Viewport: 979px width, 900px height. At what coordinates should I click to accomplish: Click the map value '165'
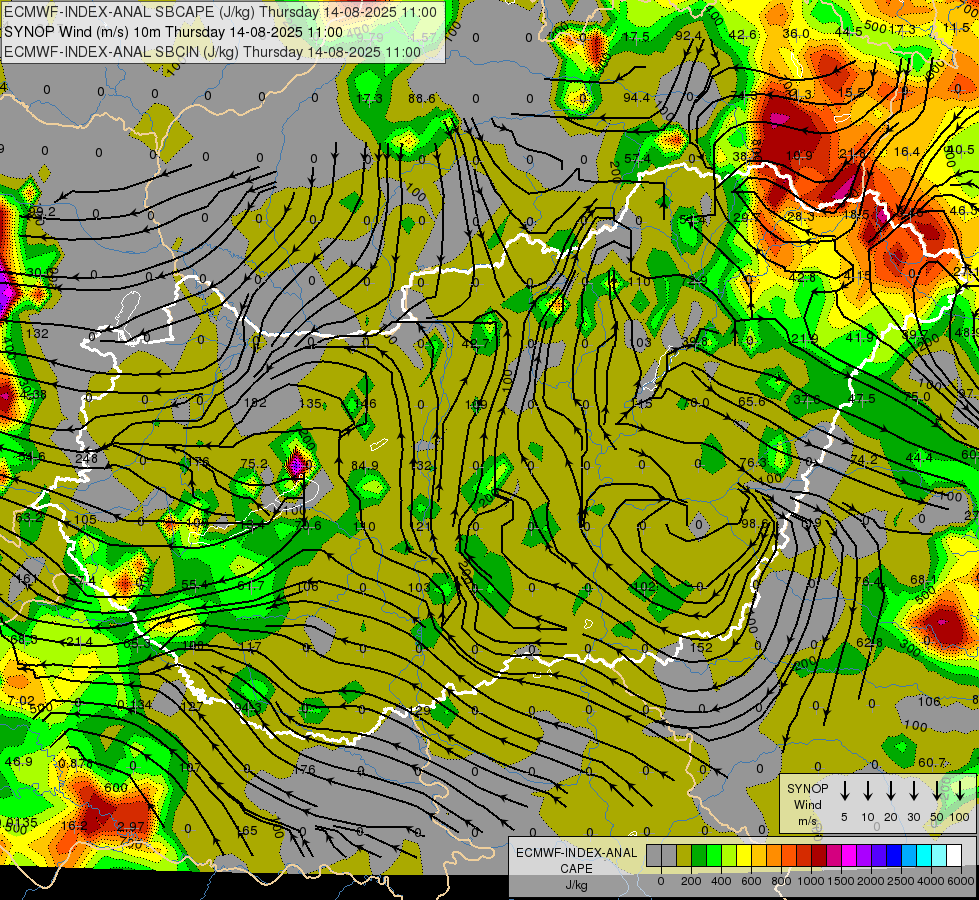(247, 831)
